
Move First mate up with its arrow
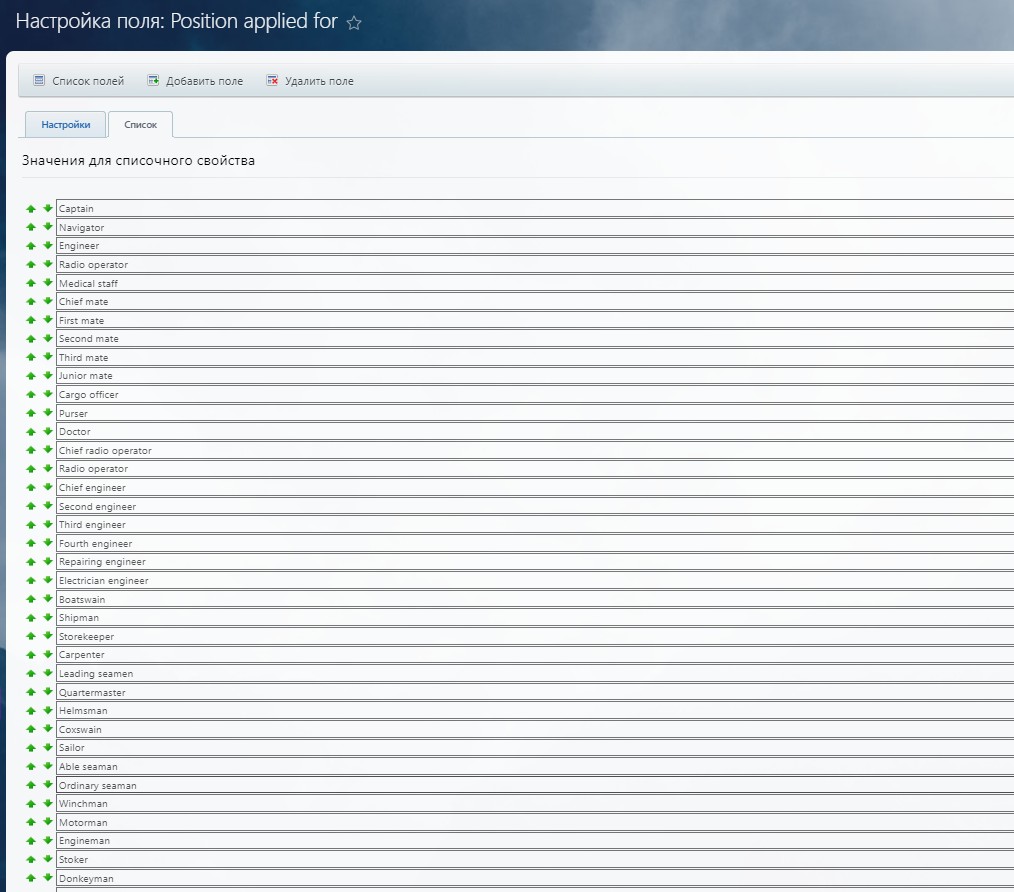[x=30, y=320]
